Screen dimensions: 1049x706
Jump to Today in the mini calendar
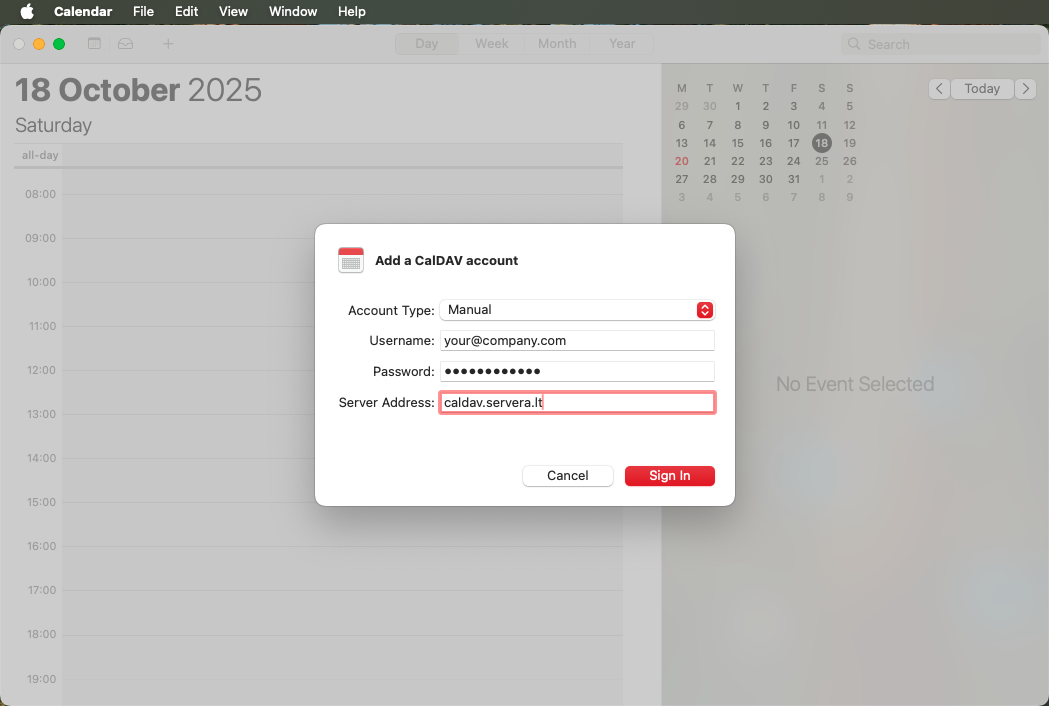pyautogui.click(x=982, y=88)
